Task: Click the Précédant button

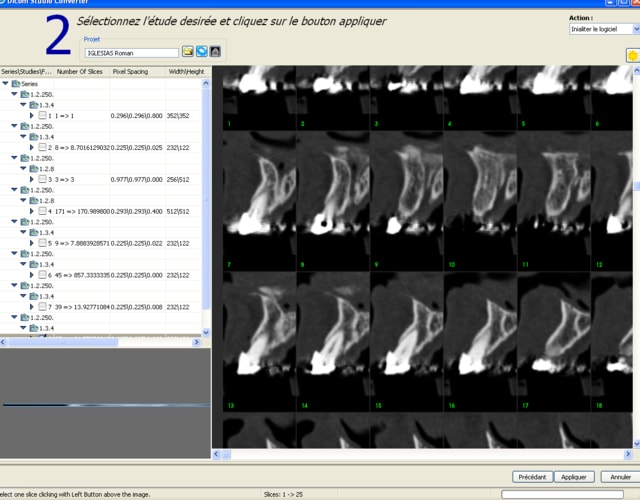Action: 532,477
